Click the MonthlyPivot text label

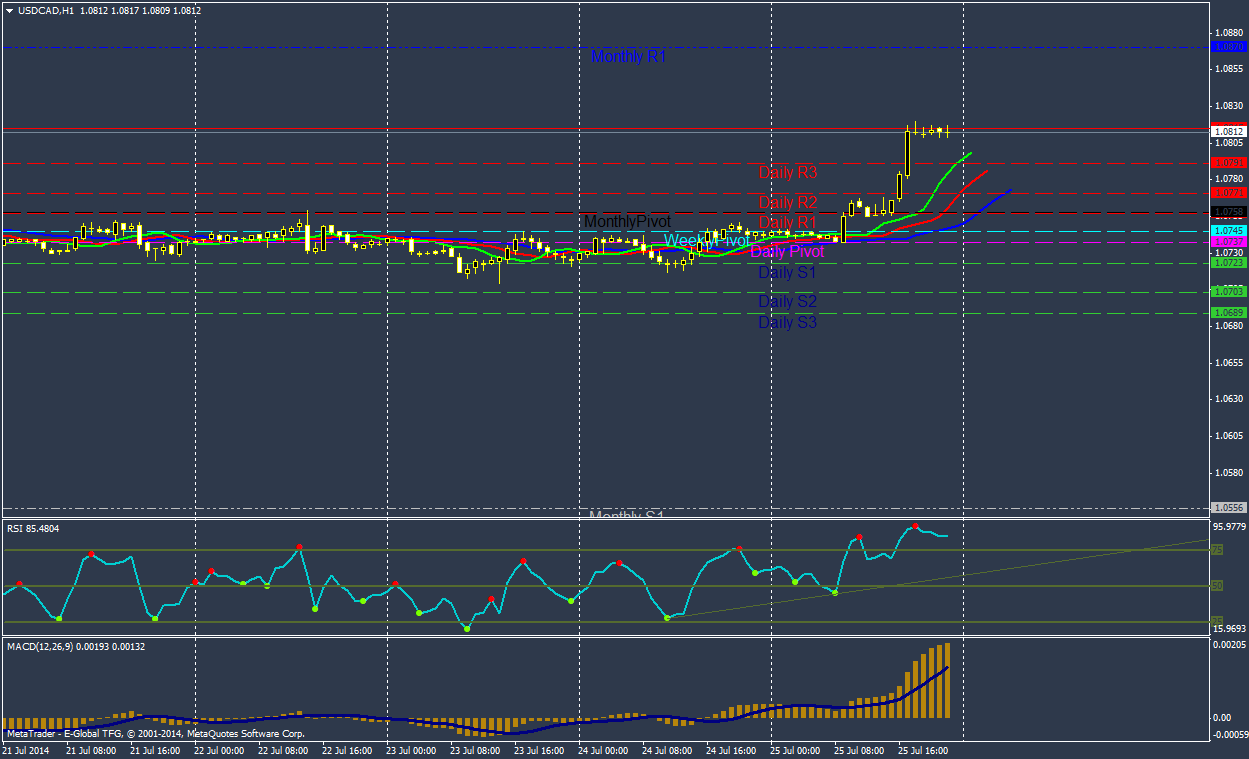627,221
